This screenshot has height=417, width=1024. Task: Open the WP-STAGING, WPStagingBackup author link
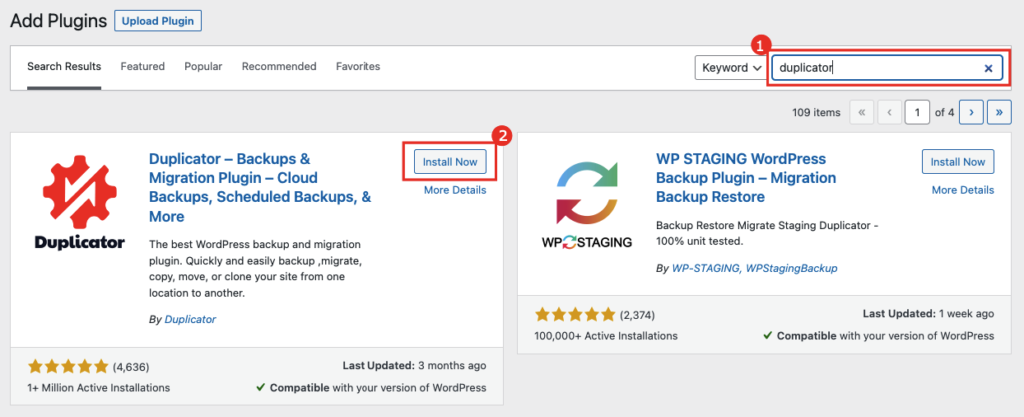click(754, 268)
